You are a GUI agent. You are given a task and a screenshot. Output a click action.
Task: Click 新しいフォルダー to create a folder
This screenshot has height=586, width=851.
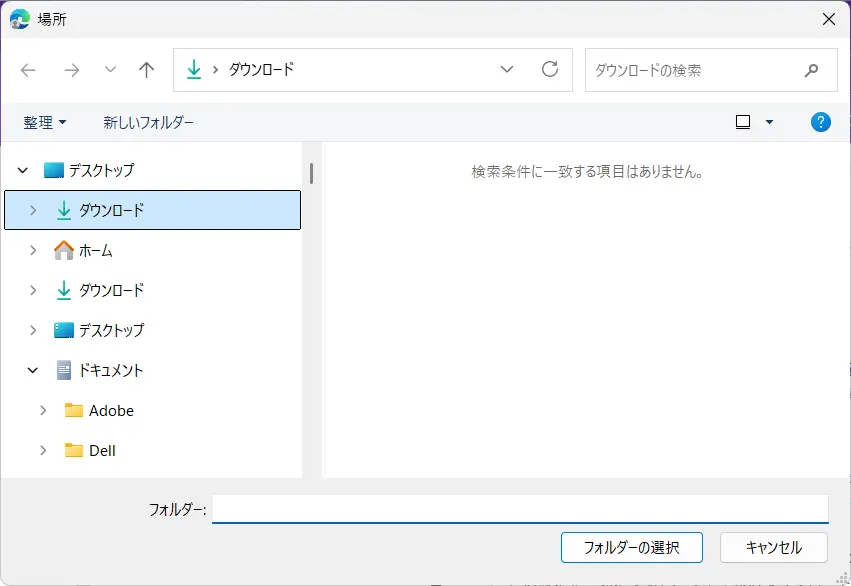[x=148, y=122]
